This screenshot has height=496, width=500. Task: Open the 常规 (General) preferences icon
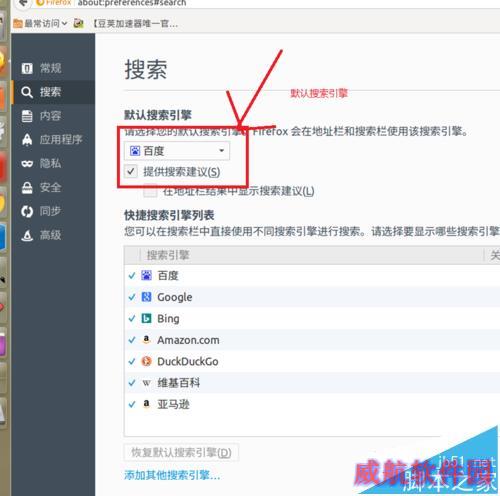pyautogui.click(x=27, y=68)
